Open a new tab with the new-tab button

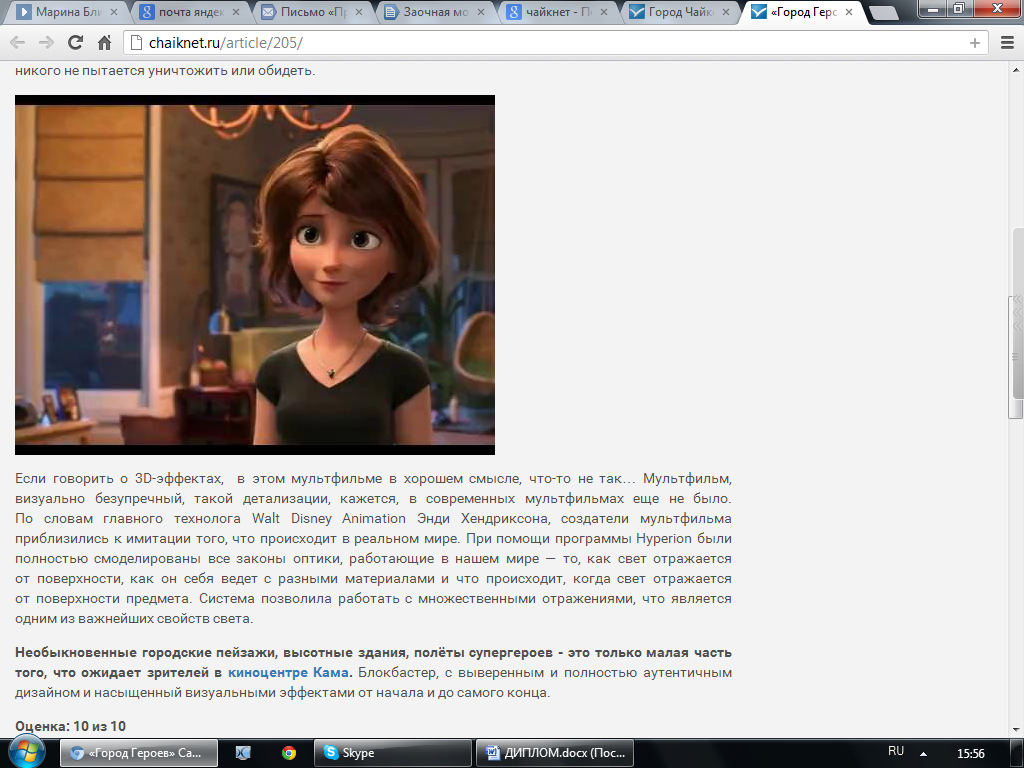[x=884, y=12]
